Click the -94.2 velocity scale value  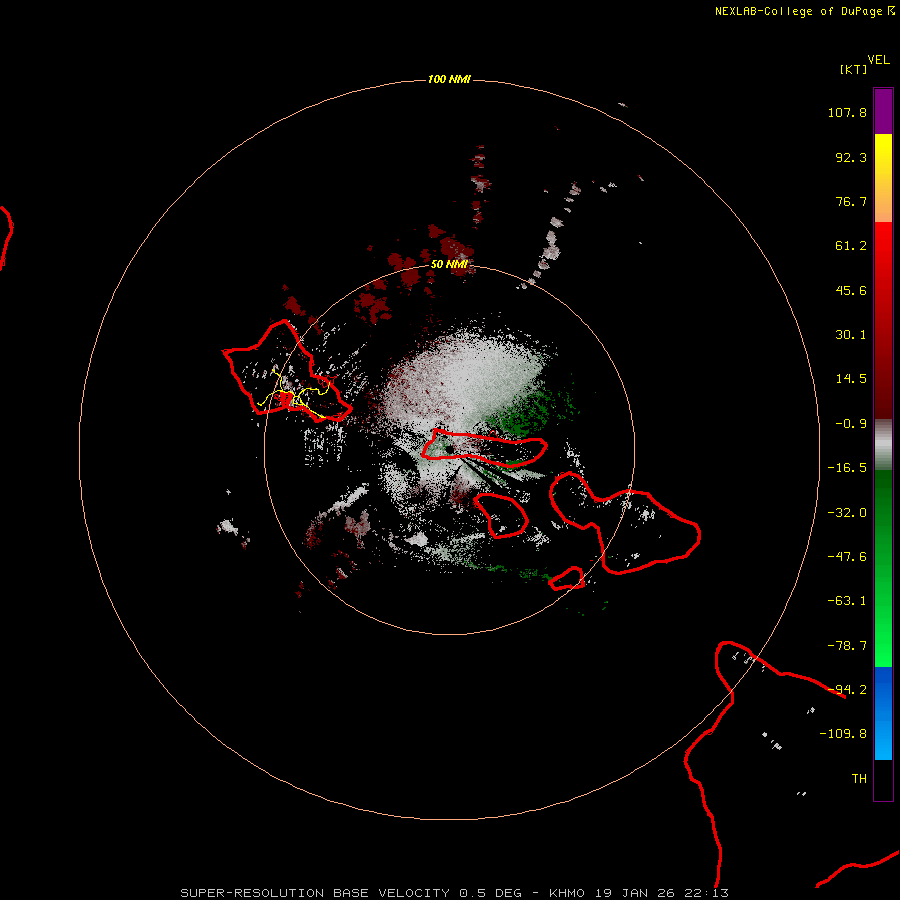coord(847,690)
